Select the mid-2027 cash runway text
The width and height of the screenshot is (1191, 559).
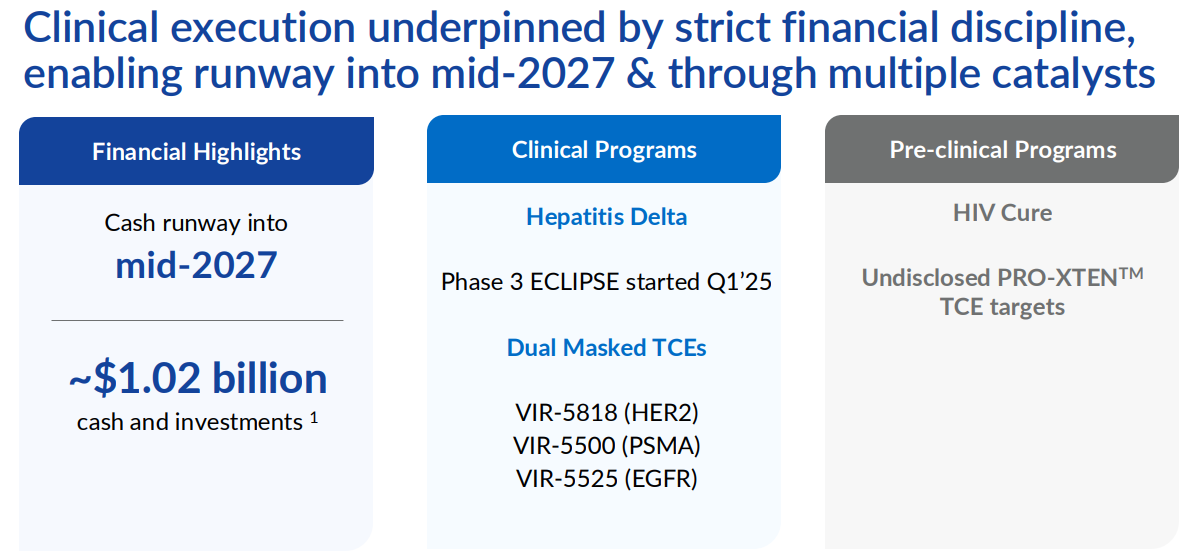click(x=196, y=265)
